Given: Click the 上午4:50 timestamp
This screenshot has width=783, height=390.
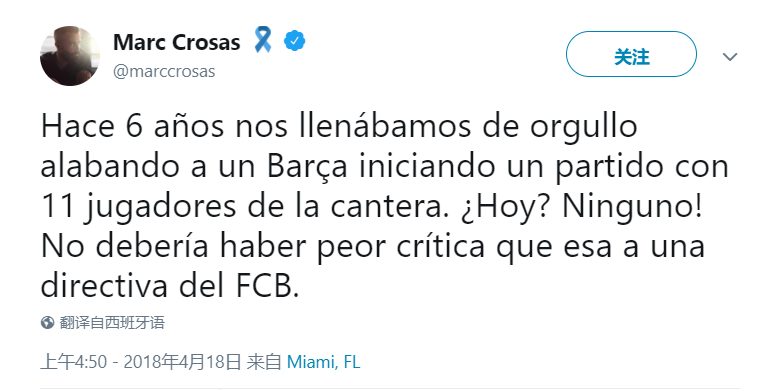Looking at the screenshot, I should pos(73,362).
